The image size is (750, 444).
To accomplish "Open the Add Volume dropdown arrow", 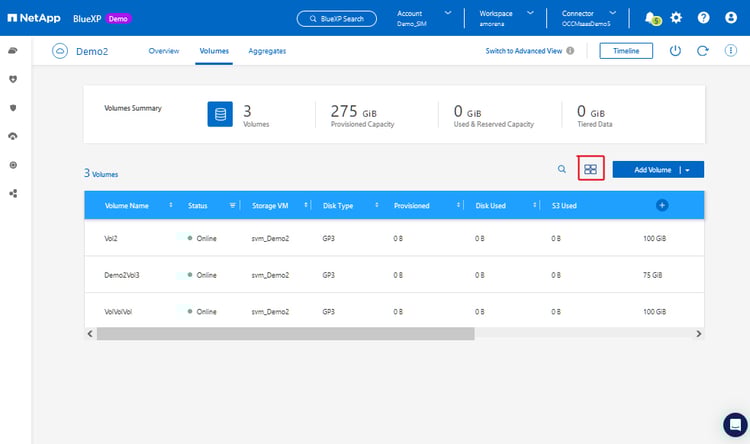I will click(x=688, y=170).
